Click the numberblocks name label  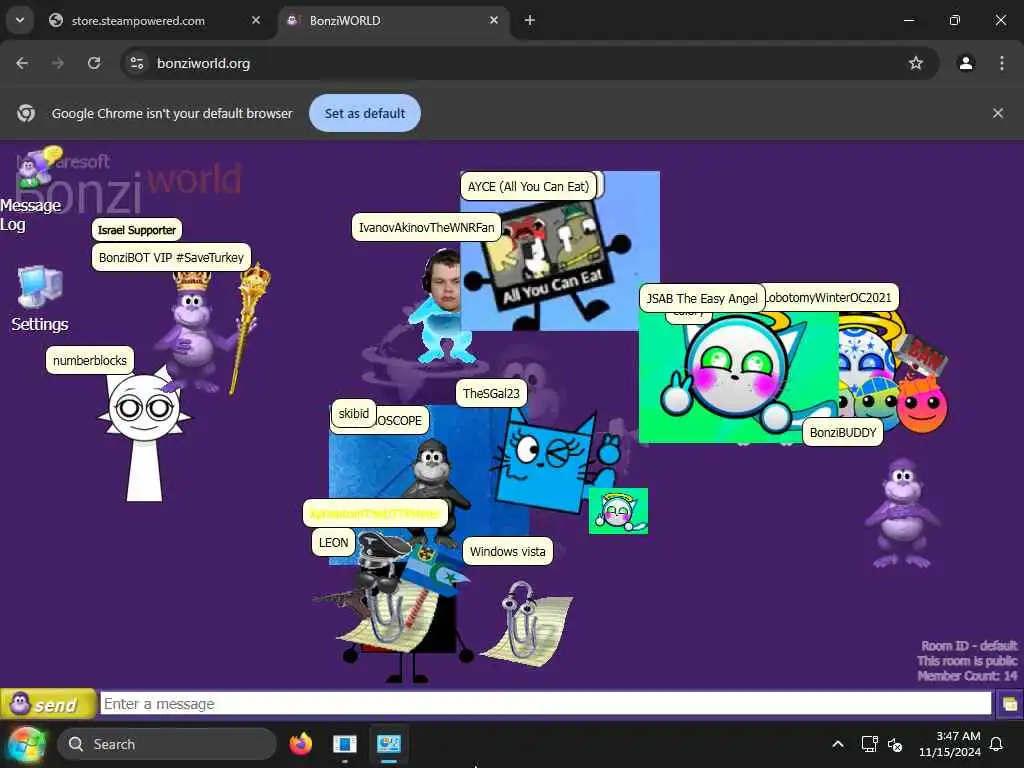[x=89, y=360]
